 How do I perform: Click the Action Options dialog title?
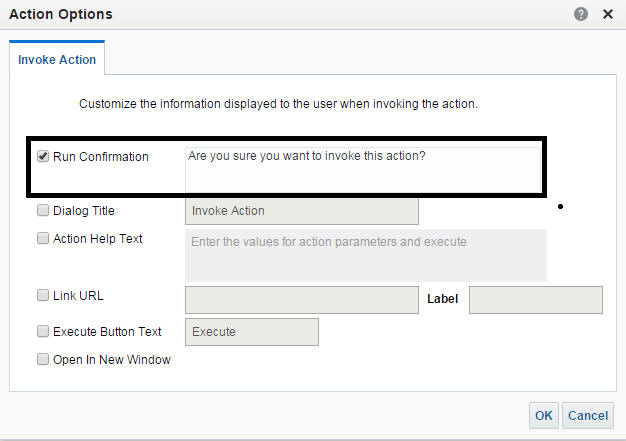[x=61, y=14]
